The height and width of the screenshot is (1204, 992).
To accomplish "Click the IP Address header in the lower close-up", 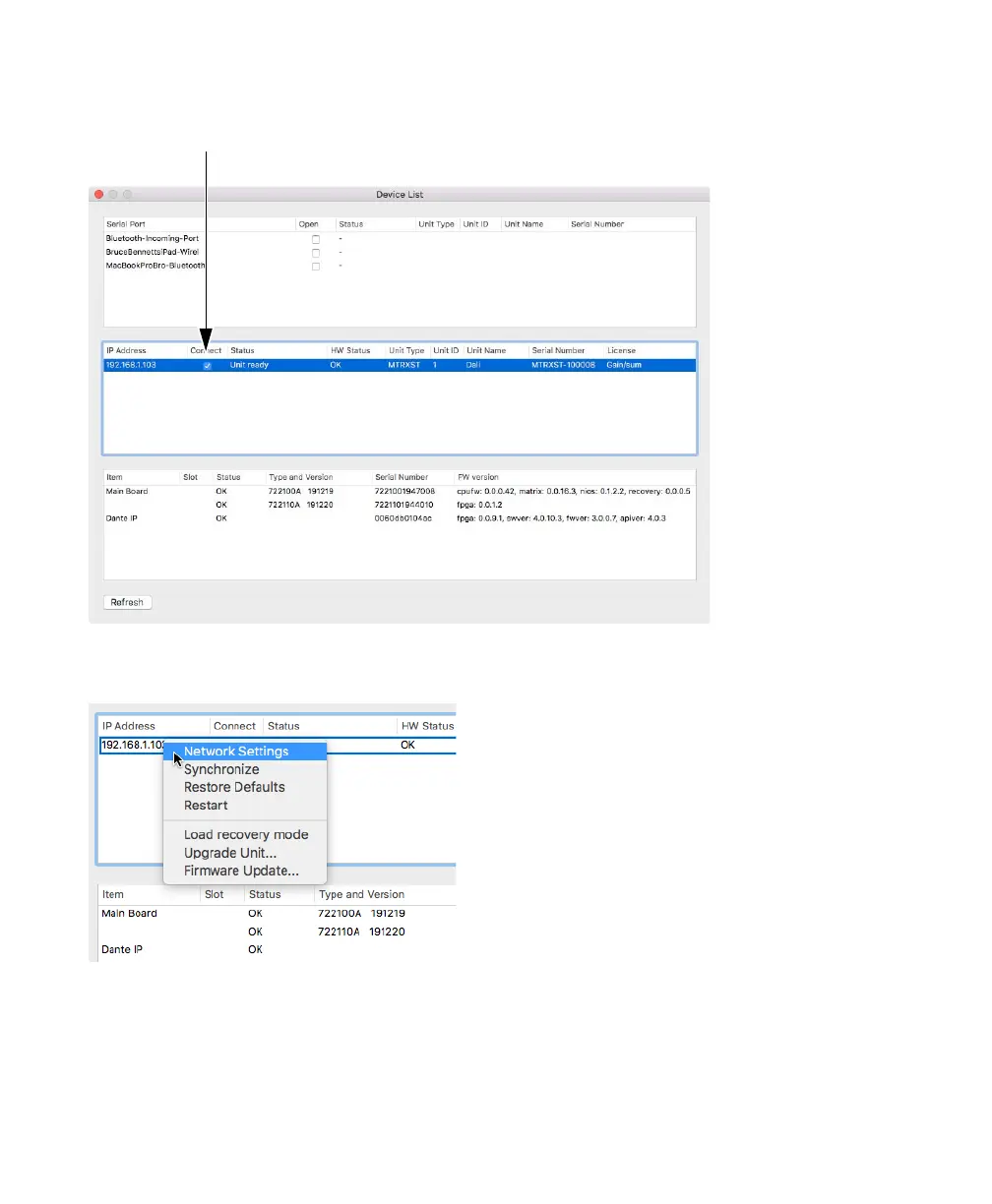I will click(129, 726).
